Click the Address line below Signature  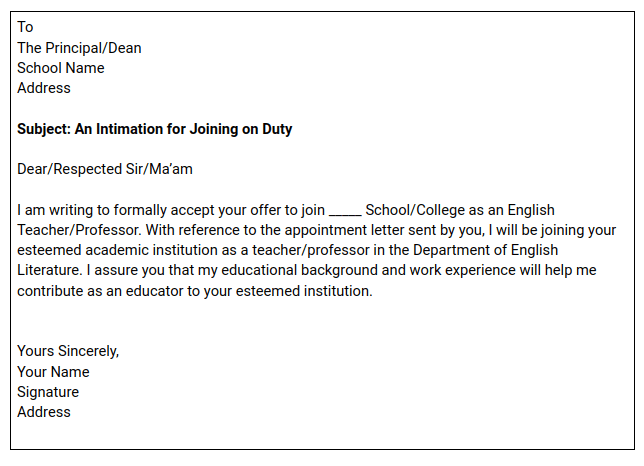pyautogui.click(x=44, y=412)
